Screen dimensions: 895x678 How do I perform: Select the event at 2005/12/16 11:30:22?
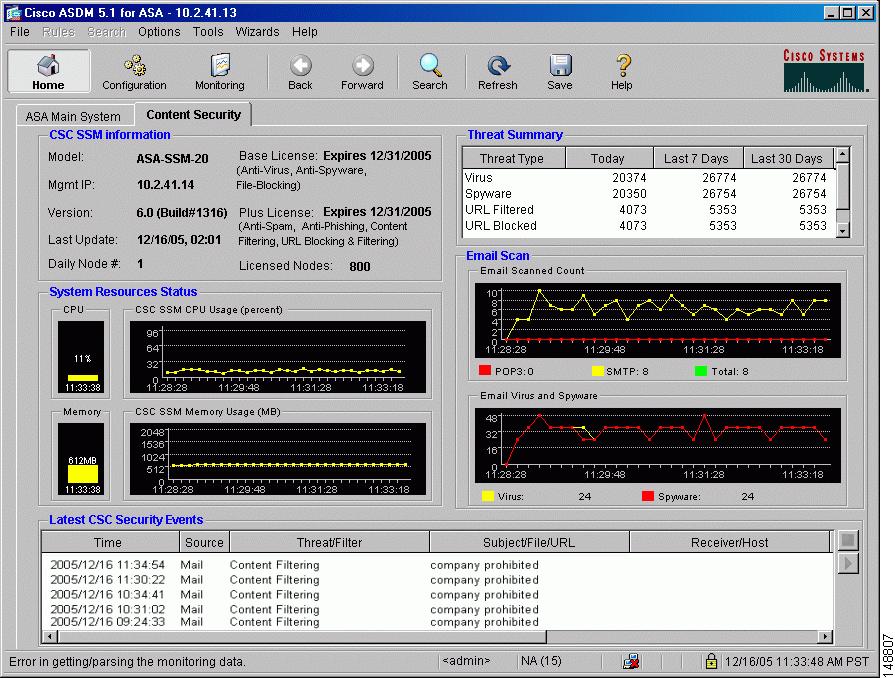pos(437,580)
